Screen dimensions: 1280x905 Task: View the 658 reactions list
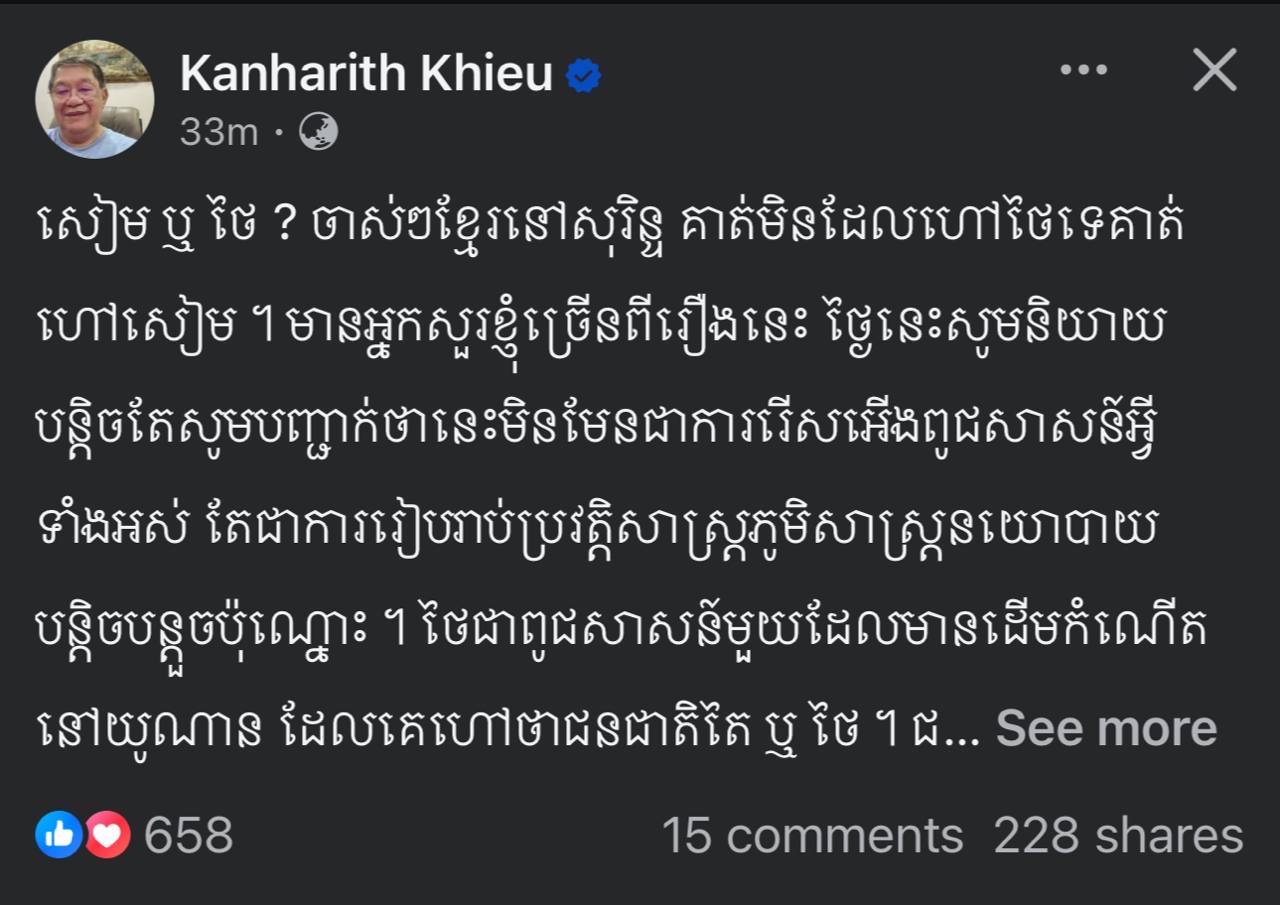188,835
